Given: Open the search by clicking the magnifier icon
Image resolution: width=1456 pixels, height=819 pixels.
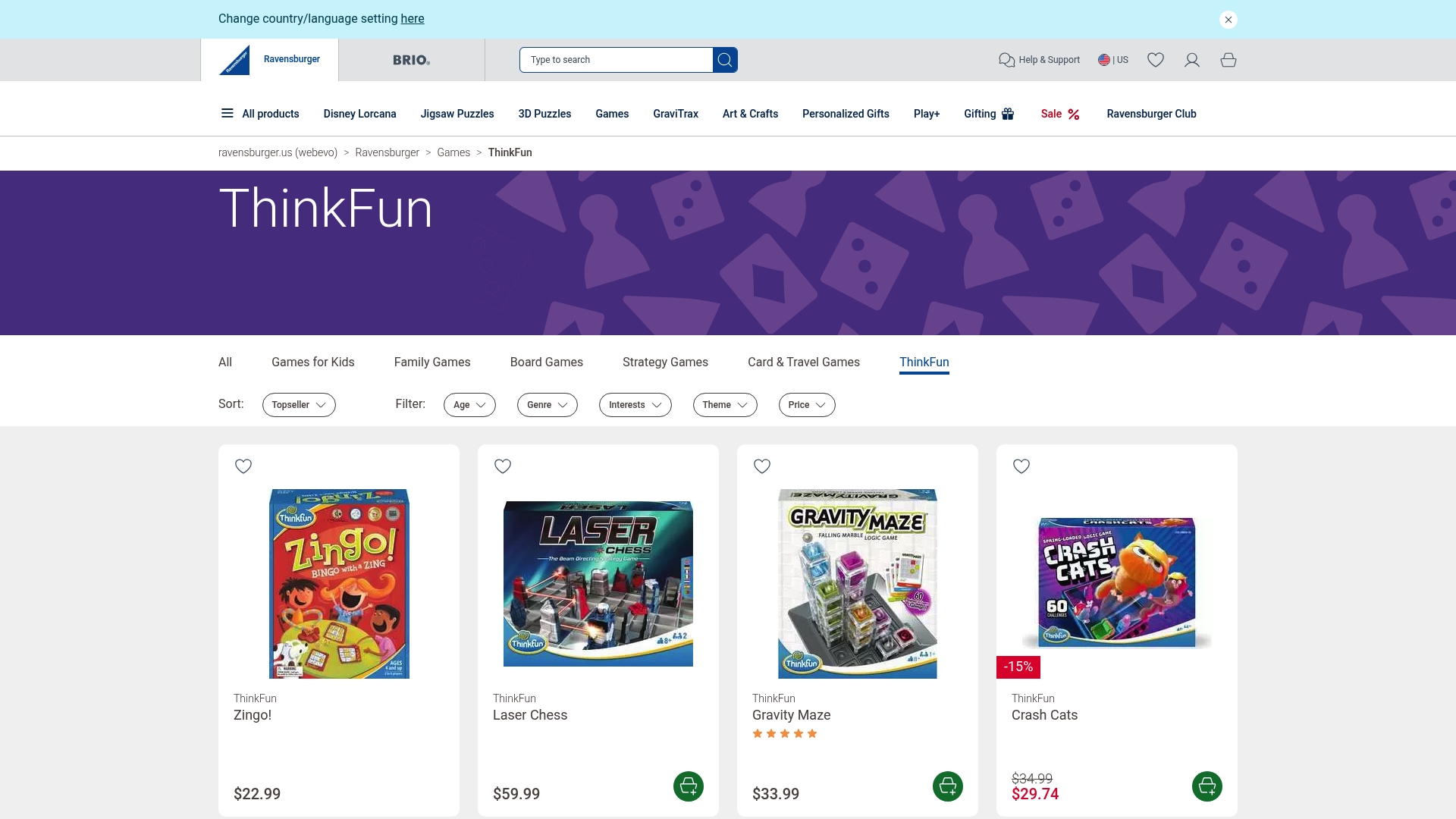Looking at the screenshot, I should click(x=725, y=60).
